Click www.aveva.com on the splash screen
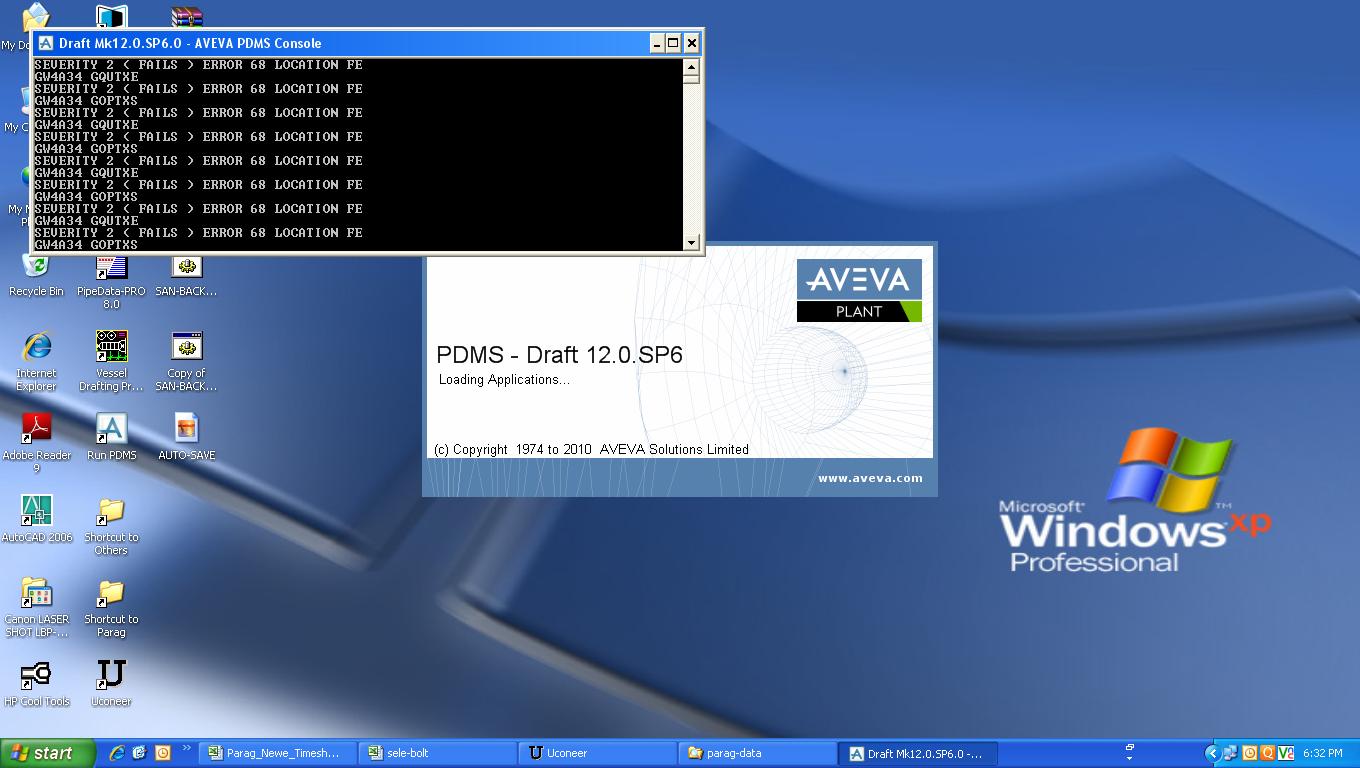The image size is (1360, 768). tap(870, 478)
